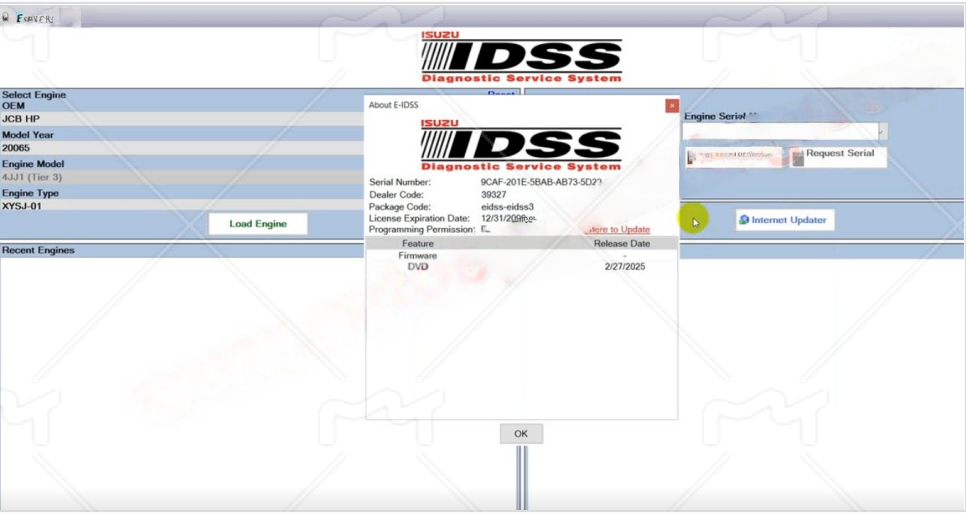This screenshot has height=513, width=966.
Task: Select the 4JJ1 (Tier 3) engine model row
Action: 182,177
